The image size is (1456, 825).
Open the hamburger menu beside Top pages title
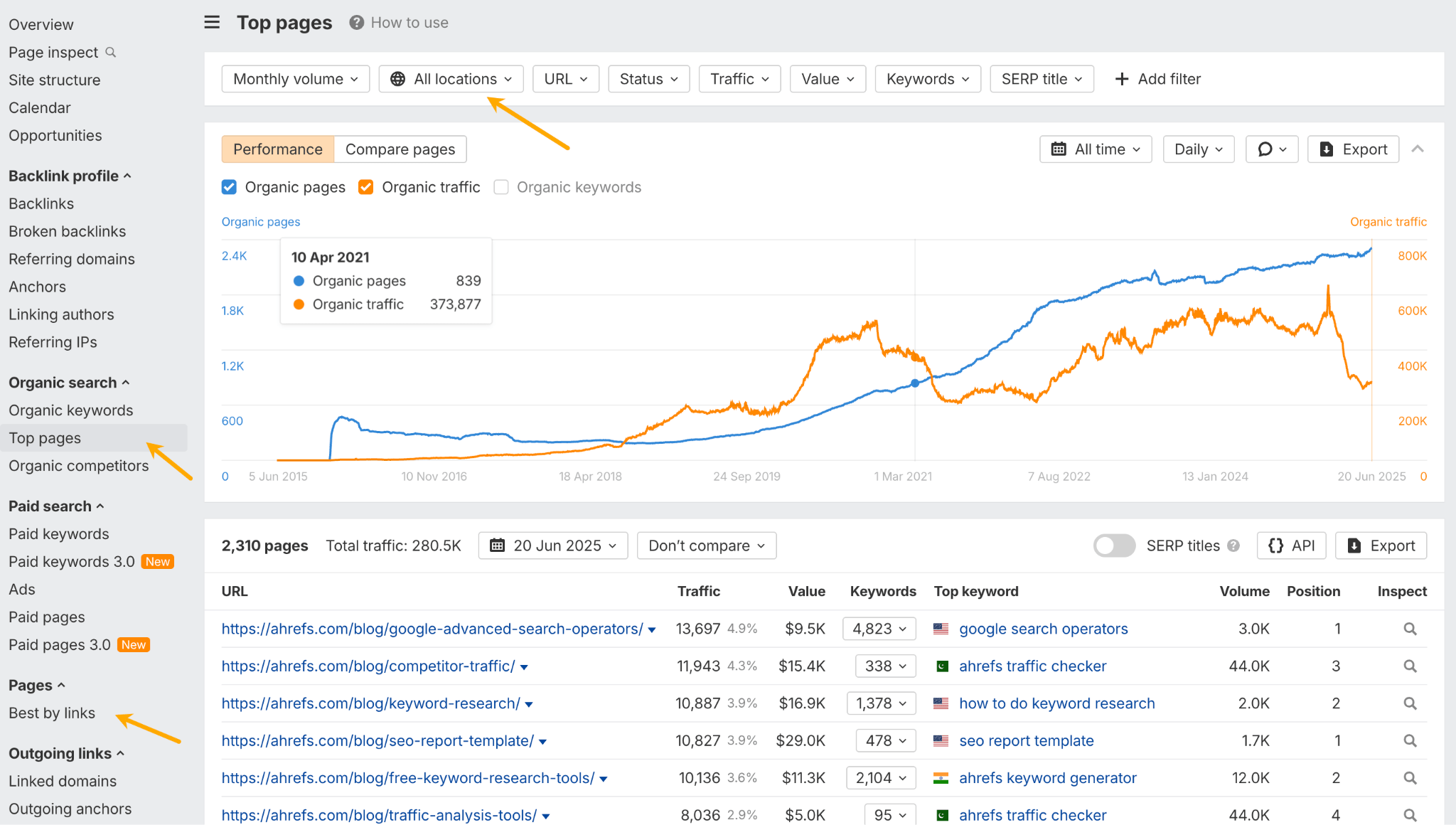pyautogui.click(x=211, y=22)
